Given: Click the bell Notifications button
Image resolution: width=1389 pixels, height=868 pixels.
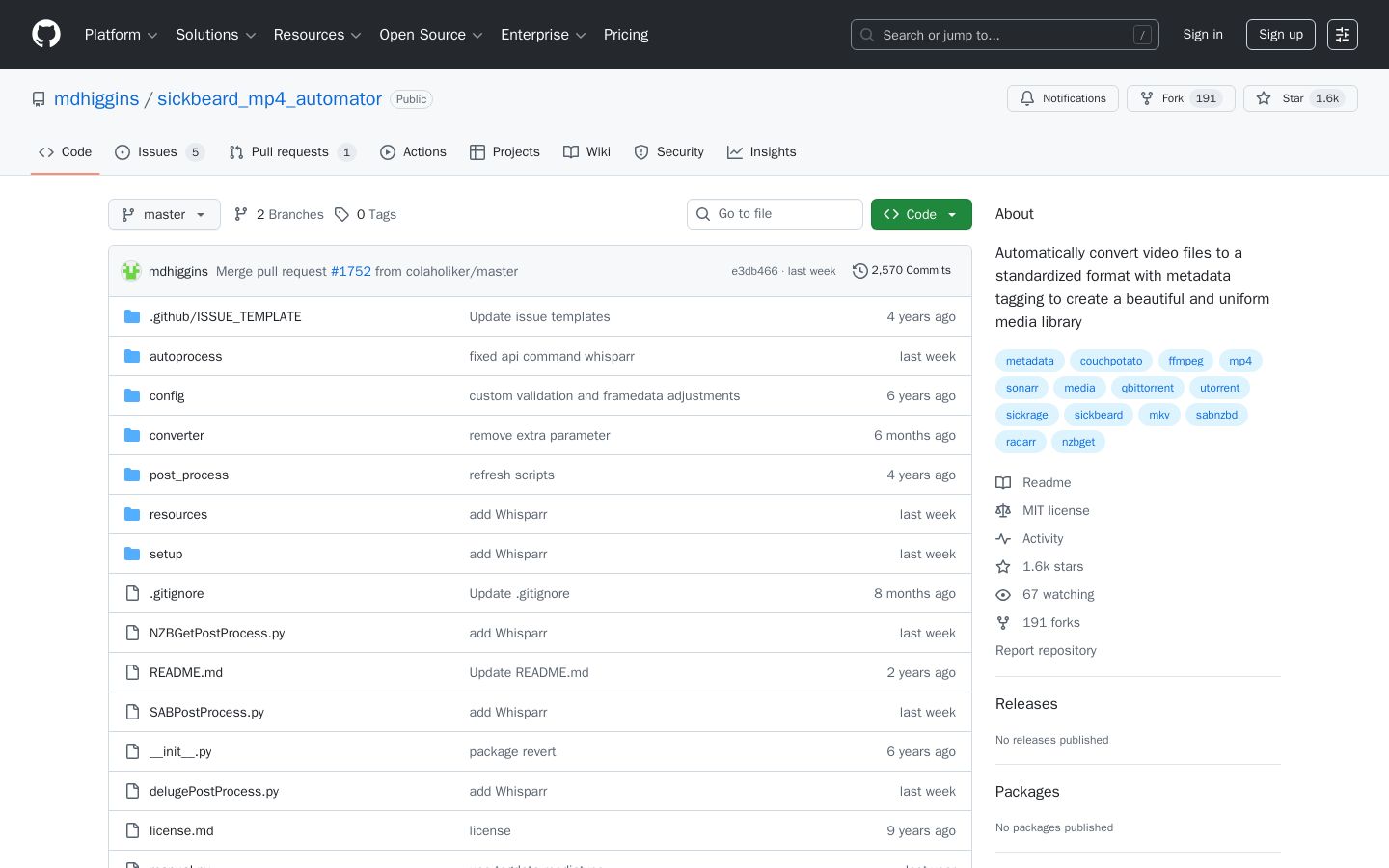Looking at the screenshot, I should [x=1063, y=98].
